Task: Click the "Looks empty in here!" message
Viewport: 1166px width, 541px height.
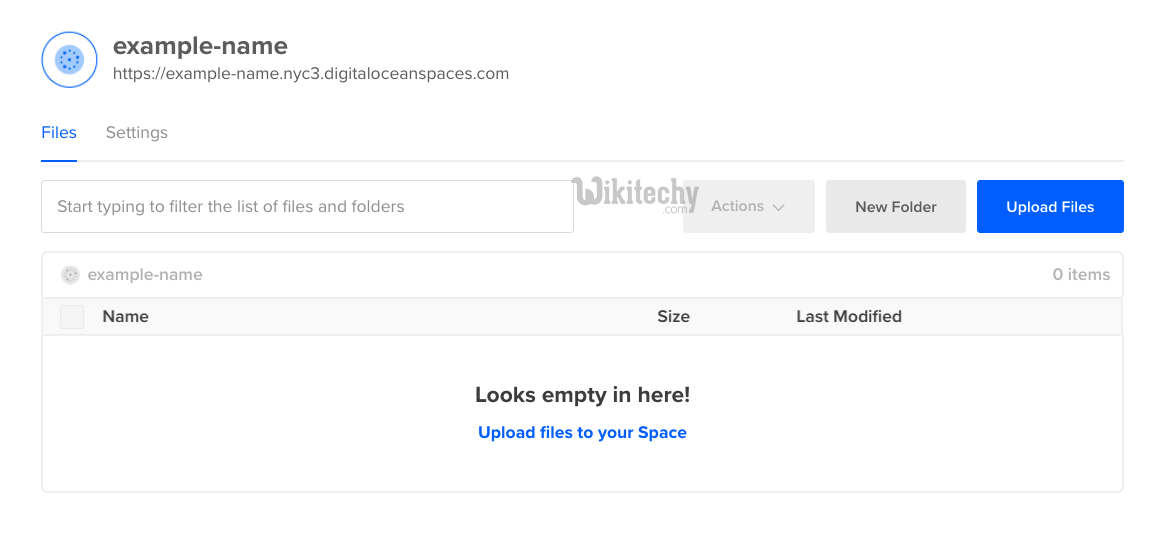Action: [582, 395]
